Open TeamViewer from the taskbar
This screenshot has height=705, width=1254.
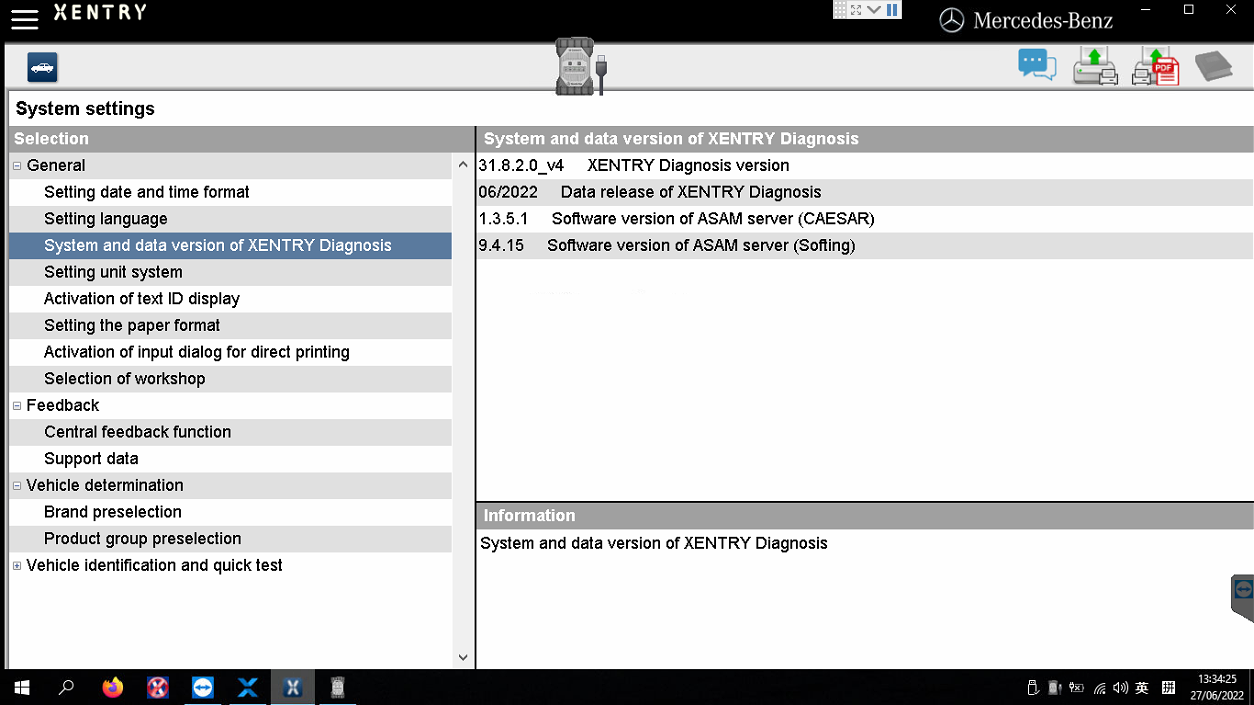tap(203, 688)
